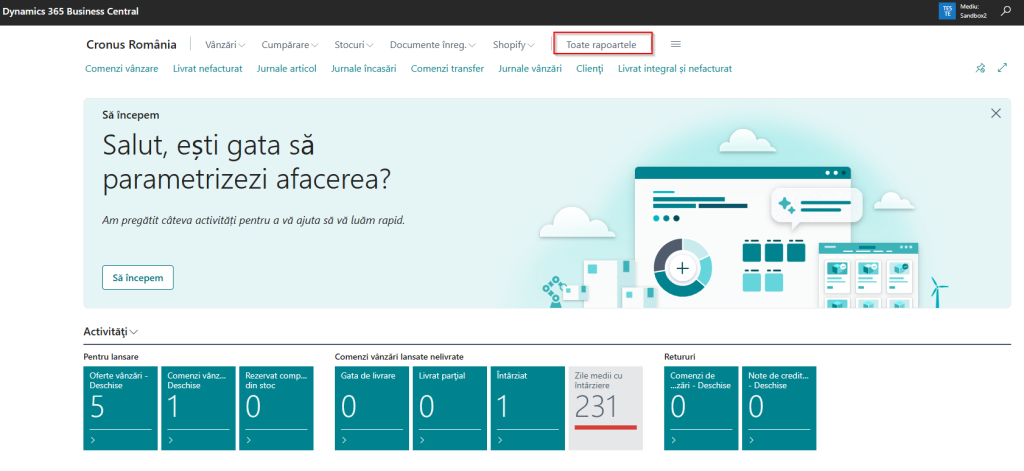Open Comenzi transfer link
This screenshot has height=471, width=1024.
pos(447,69)
